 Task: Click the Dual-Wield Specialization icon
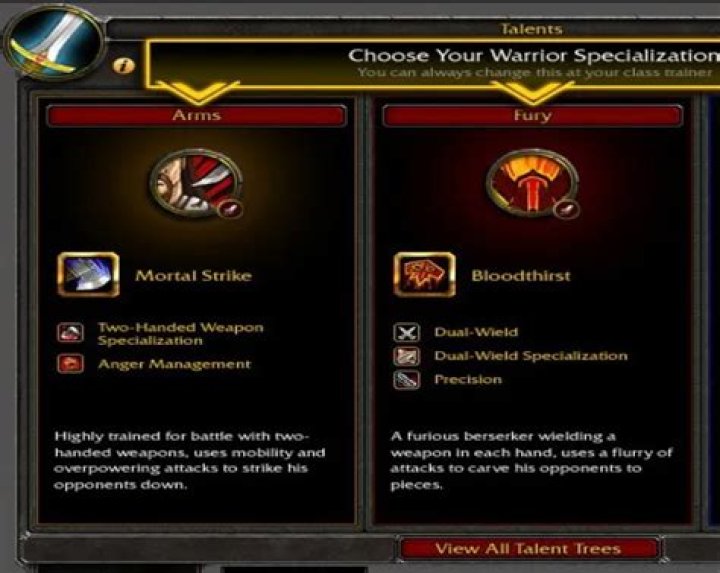(x=407, y=356)
